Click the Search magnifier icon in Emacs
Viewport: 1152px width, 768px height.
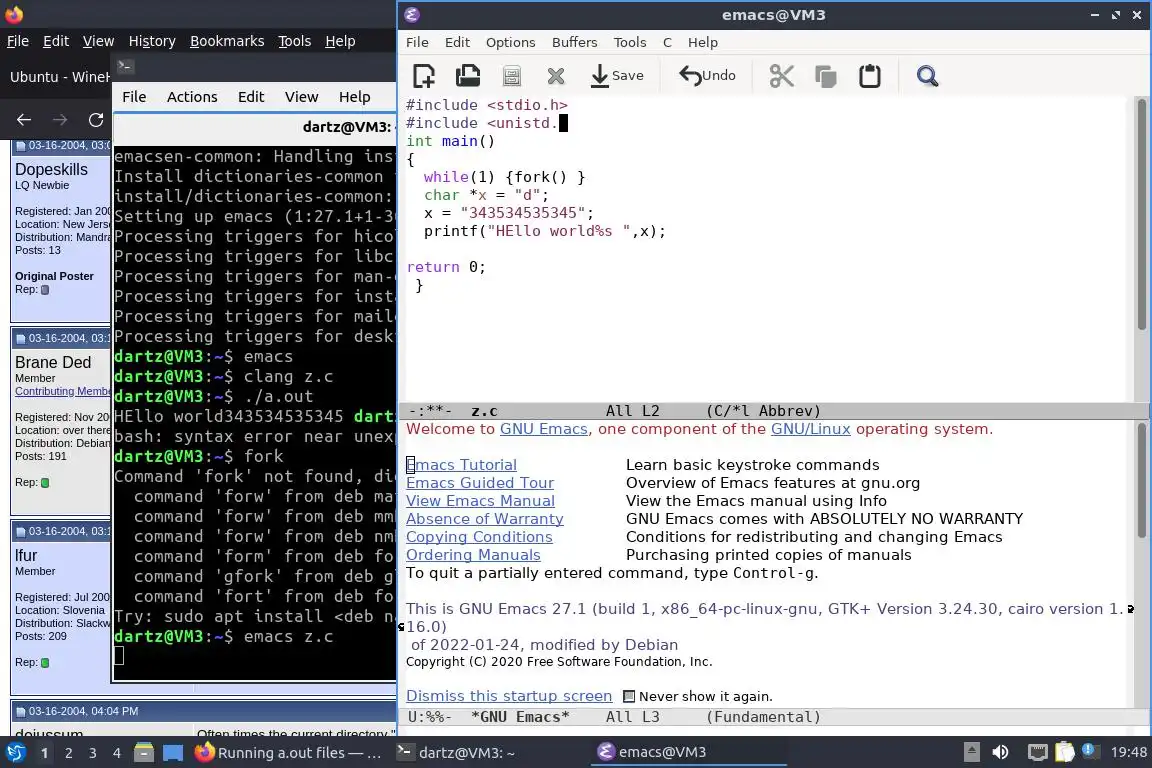point(927,76)
